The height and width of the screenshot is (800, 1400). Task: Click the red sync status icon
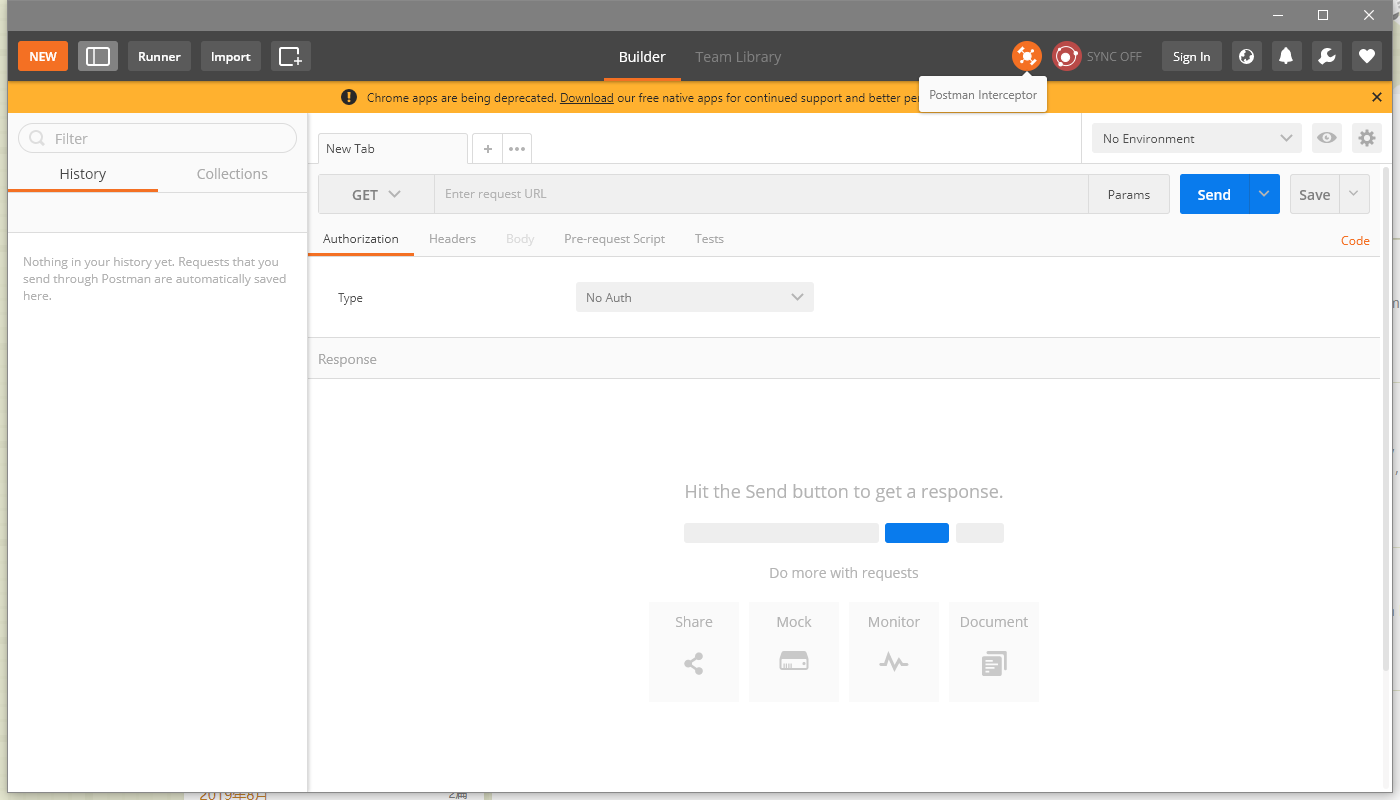pos(1067,56)
